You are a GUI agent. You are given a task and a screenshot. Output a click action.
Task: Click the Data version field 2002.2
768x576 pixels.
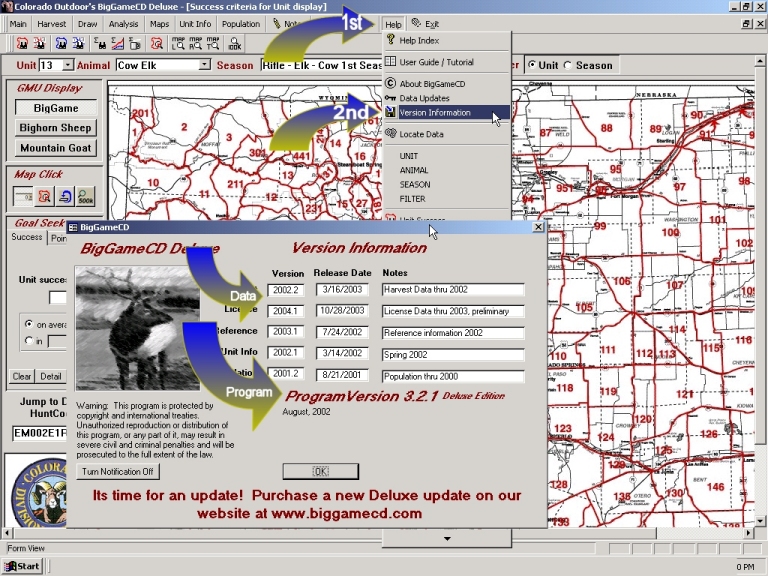pyautogui.click(x=286, y=290)
